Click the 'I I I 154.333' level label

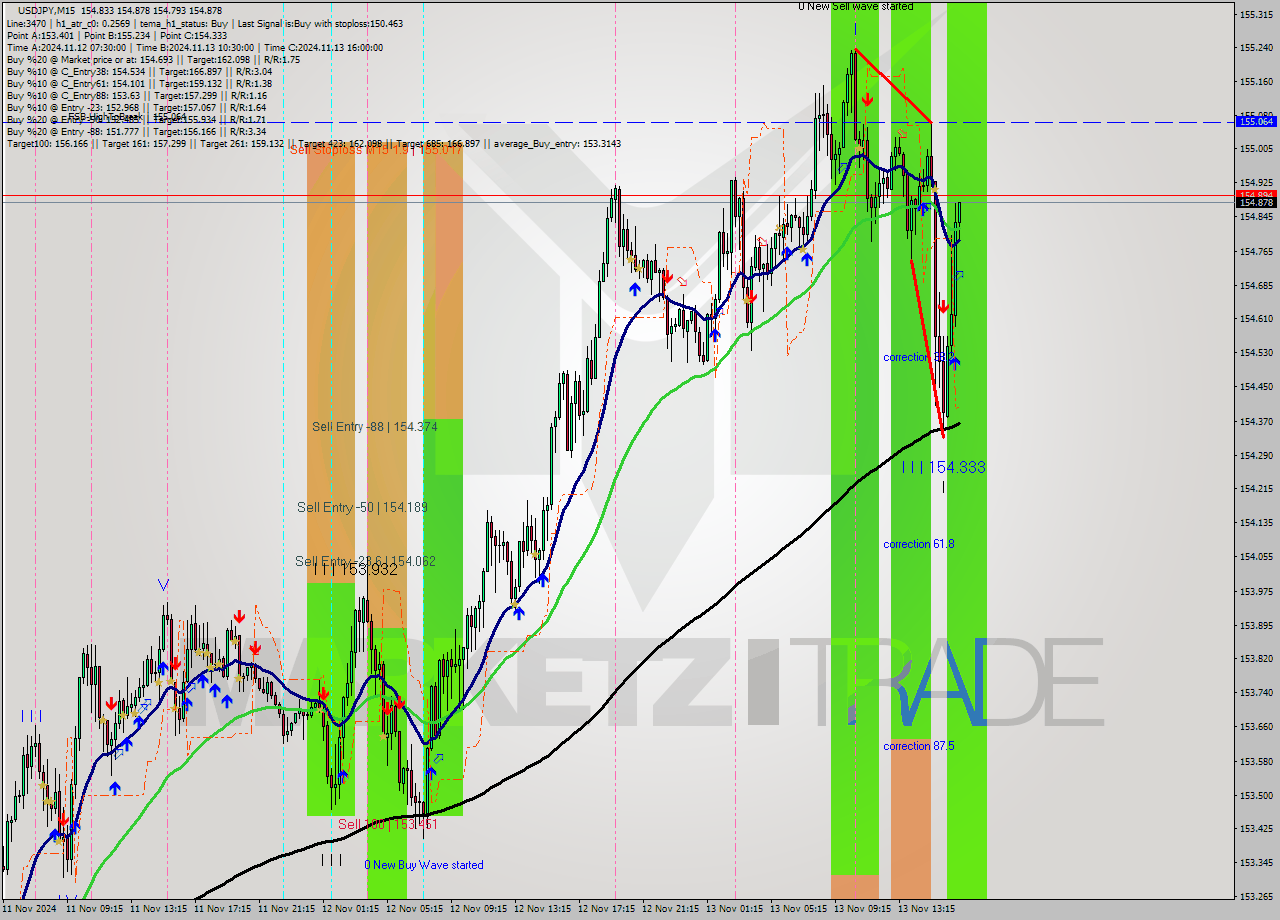(943, 467)
